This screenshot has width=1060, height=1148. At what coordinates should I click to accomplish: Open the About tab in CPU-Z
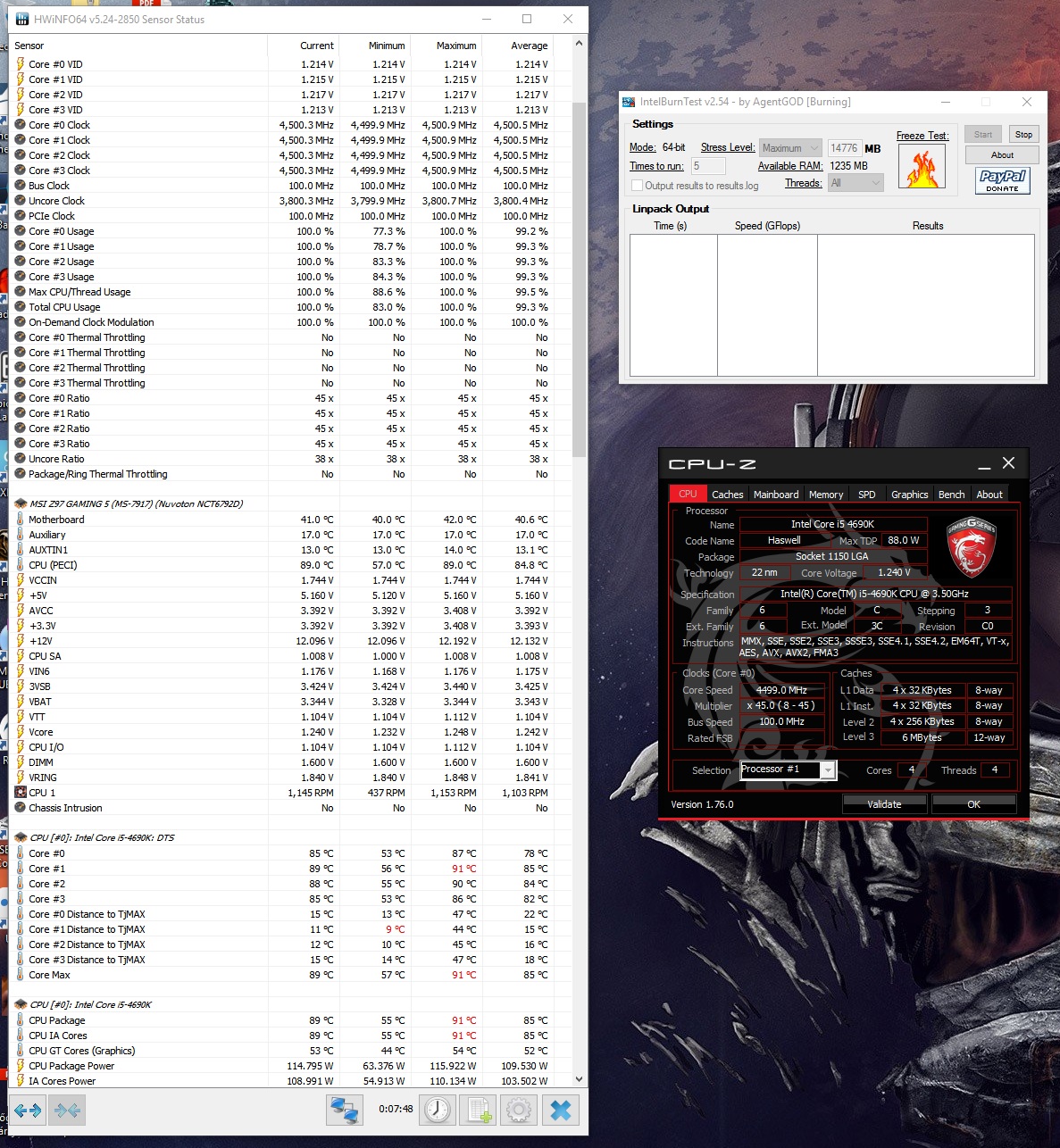tap(989, 495)
